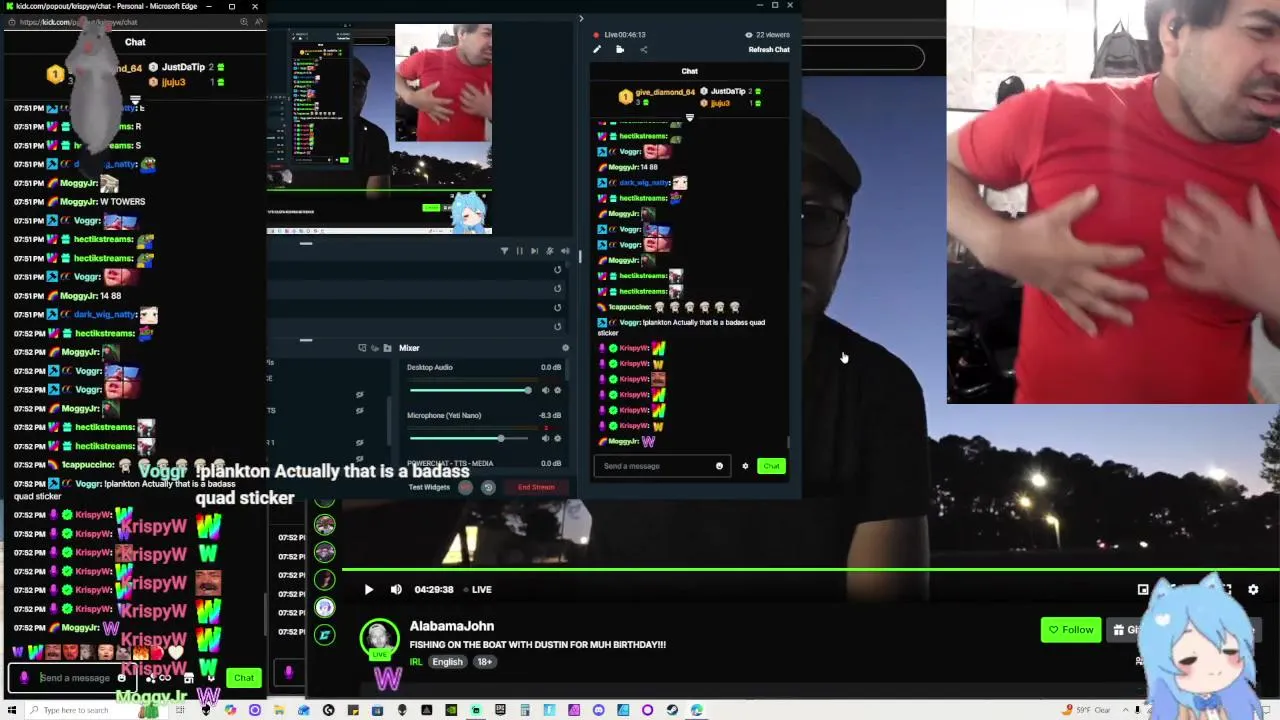Click the speaker volume icon in events toolbar
Screen dimensions: 1280x720
click(565, 251)
